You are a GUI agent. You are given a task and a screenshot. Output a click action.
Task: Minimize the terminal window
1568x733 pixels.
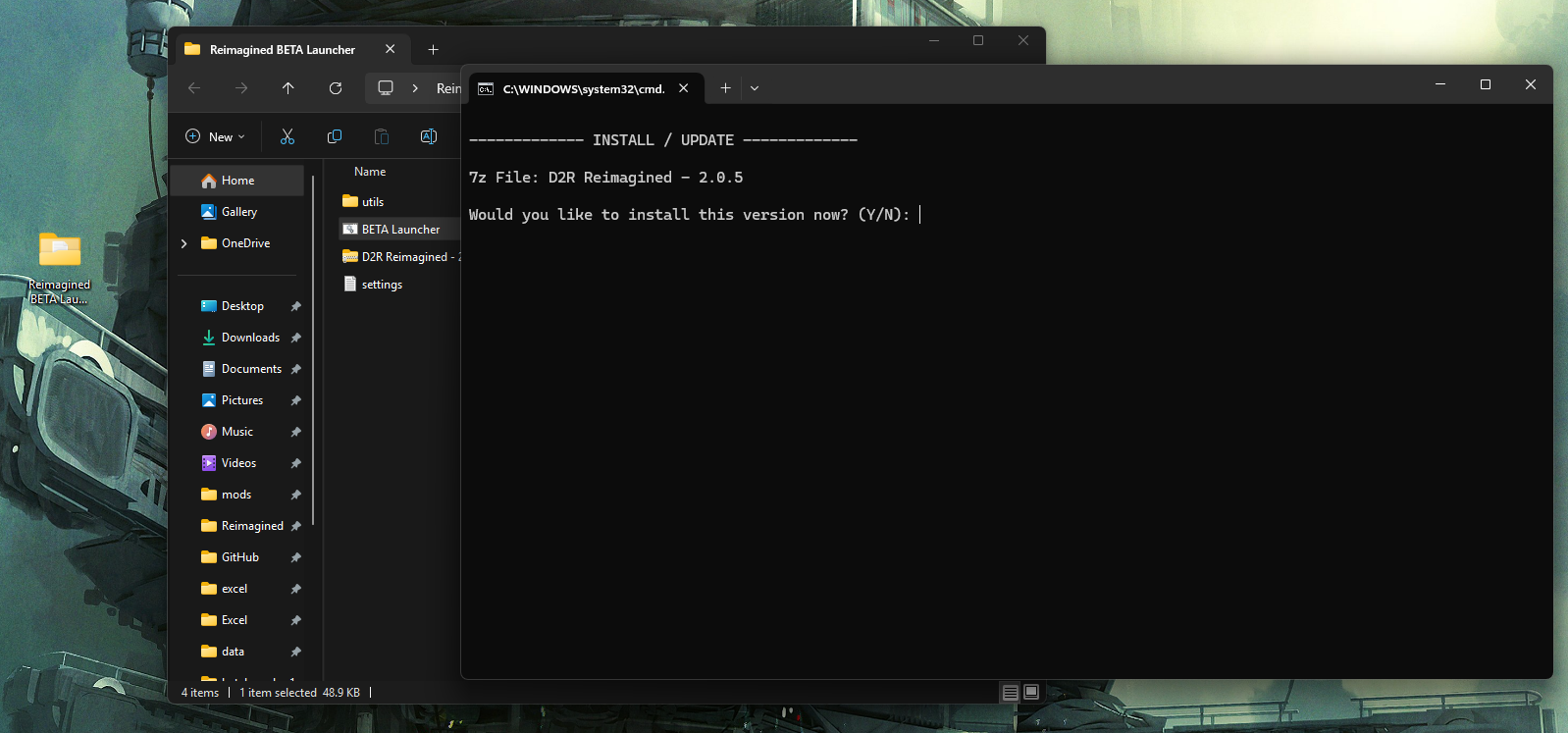(1440, 84)
